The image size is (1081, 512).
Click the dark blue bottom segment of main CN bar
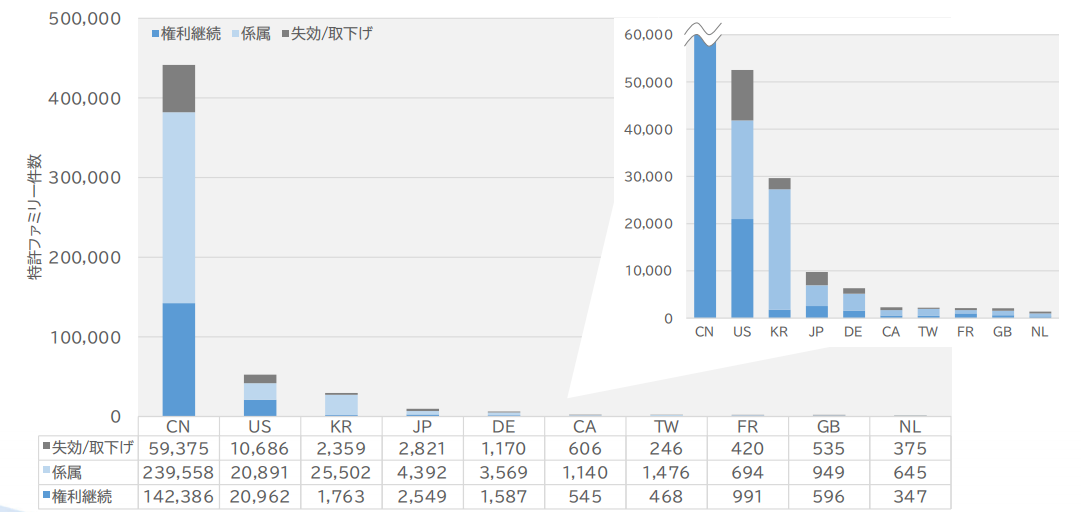tap(178, 359)
